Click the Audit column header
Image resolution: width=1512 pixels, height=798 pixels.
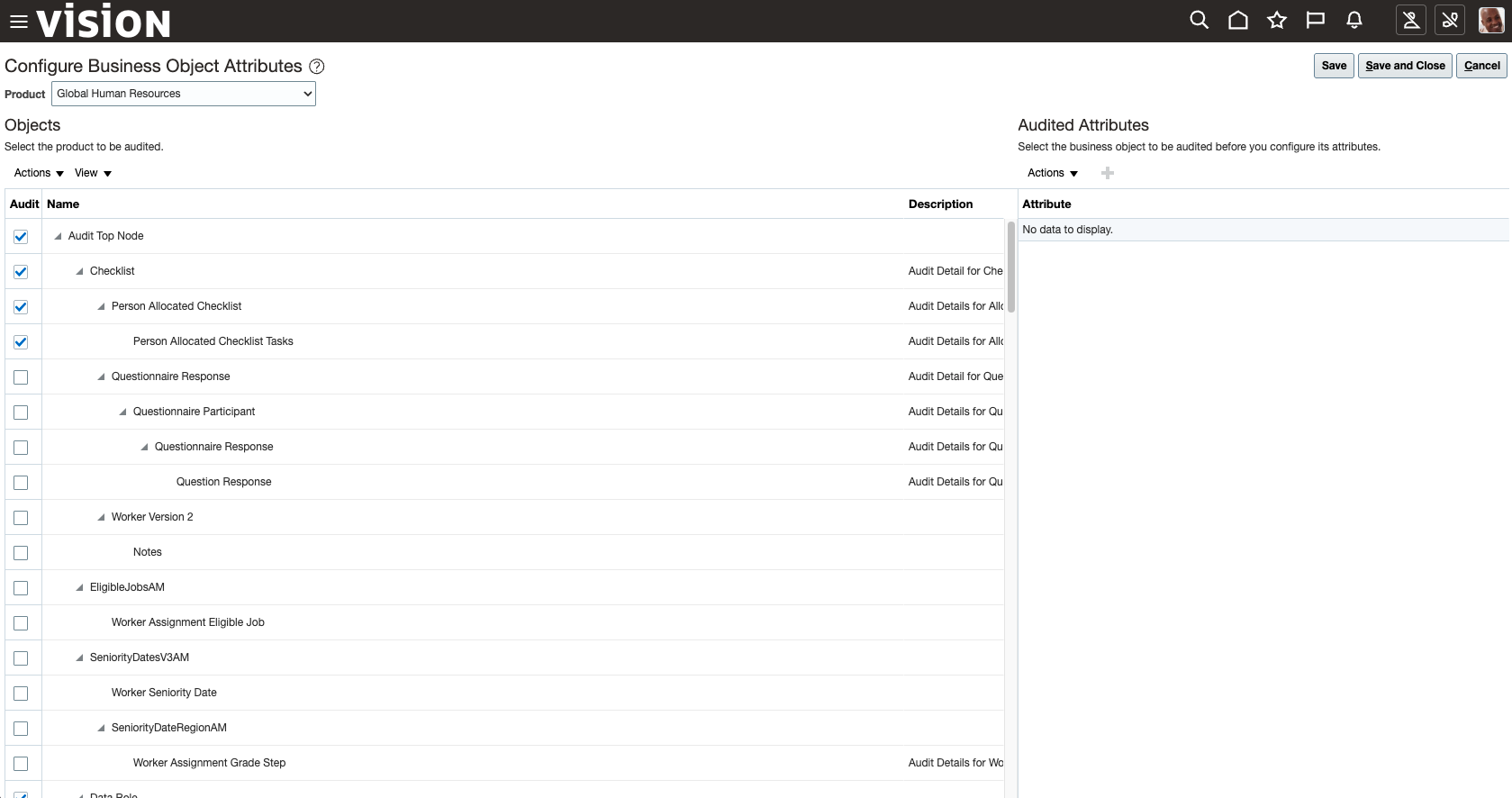(24, 204)
